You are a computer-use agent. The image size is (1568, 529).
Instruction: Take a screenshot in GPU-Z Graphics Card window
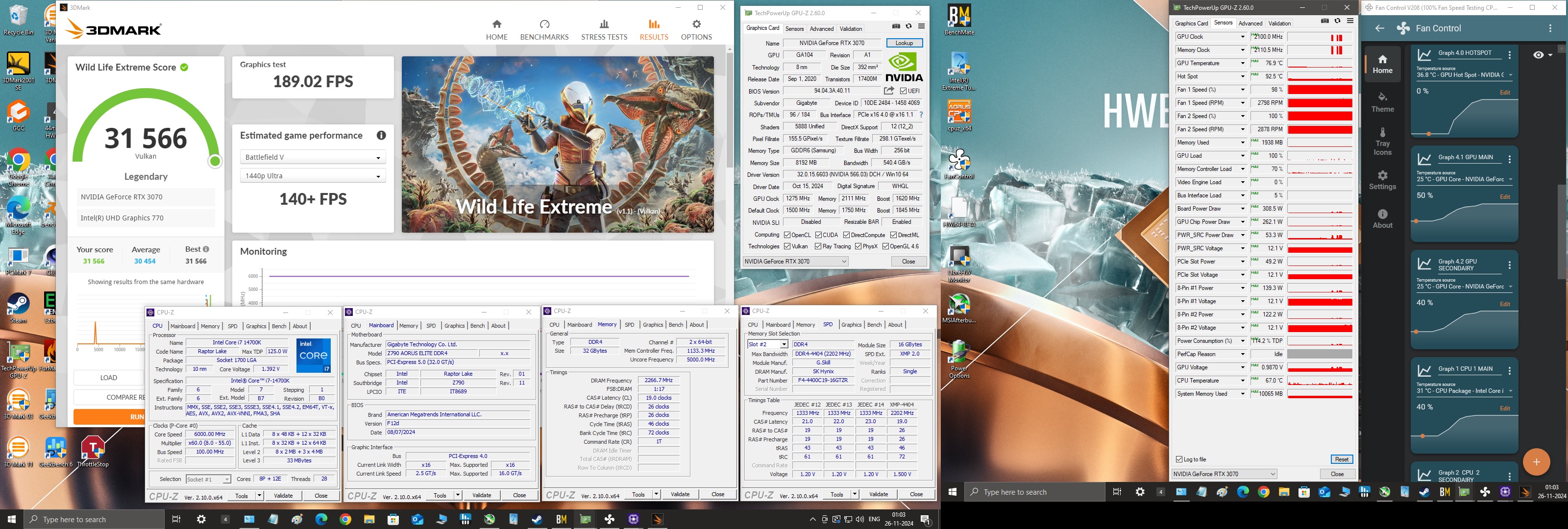coord(896,26)
